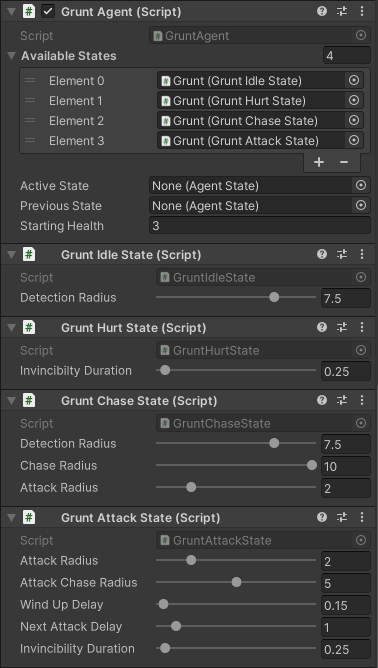Open object picker for Element 2 field

click(x=354, y=121)
